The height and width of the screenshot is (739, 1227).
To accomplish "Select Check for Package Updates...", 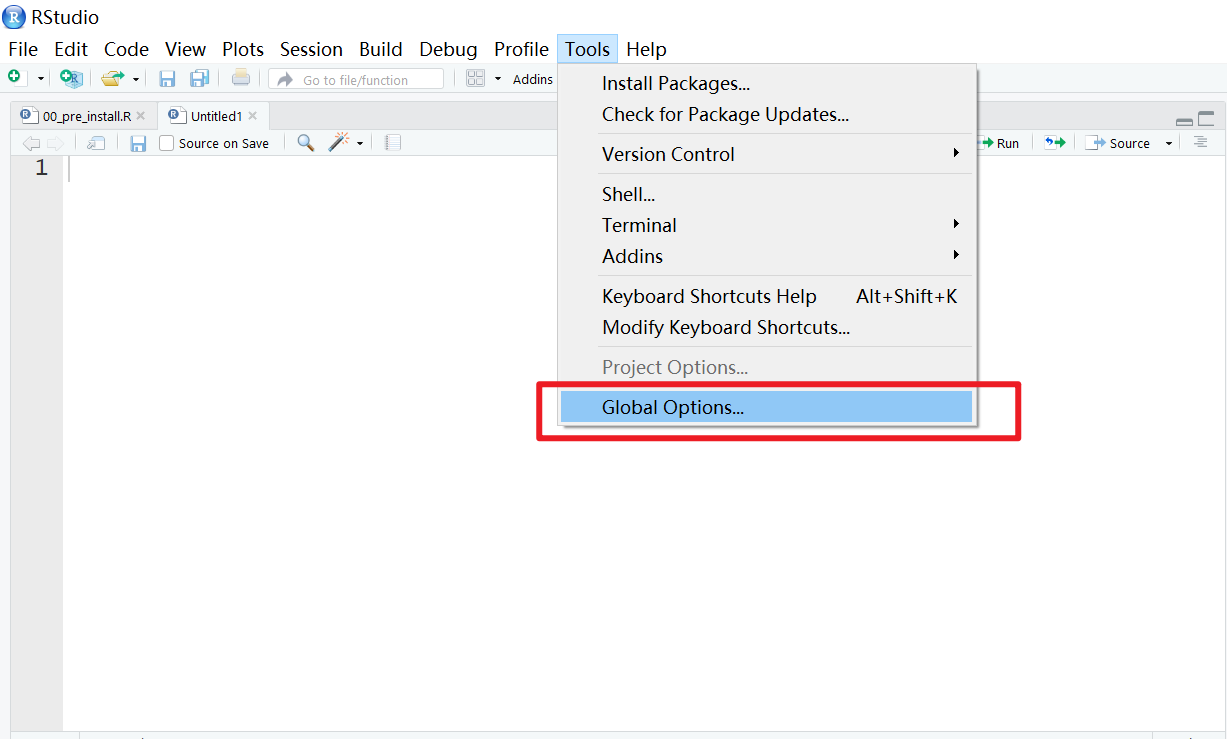I will [x=767, y=115].
